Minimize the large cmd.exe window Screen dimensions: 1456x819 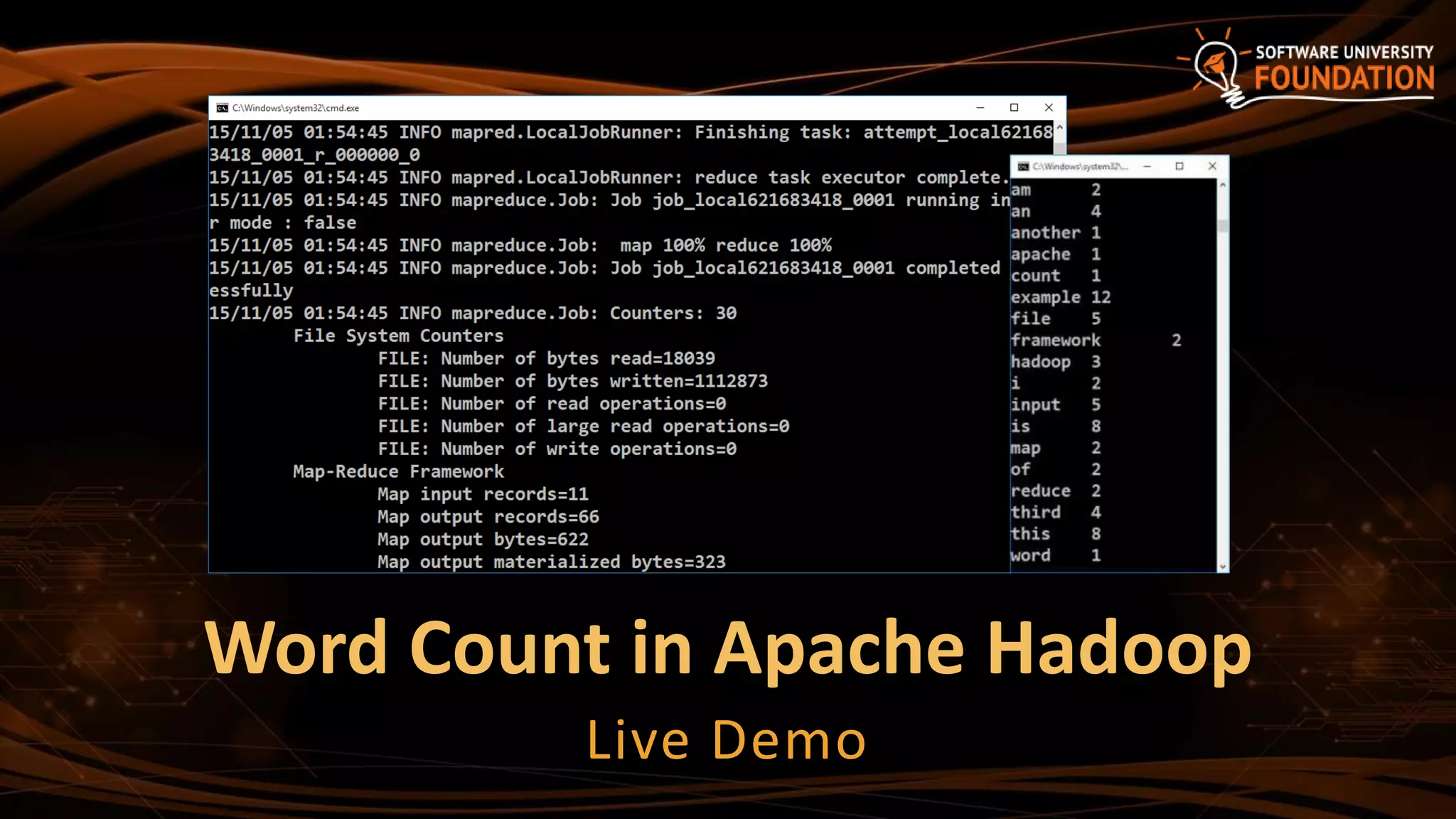coord(980,108)
